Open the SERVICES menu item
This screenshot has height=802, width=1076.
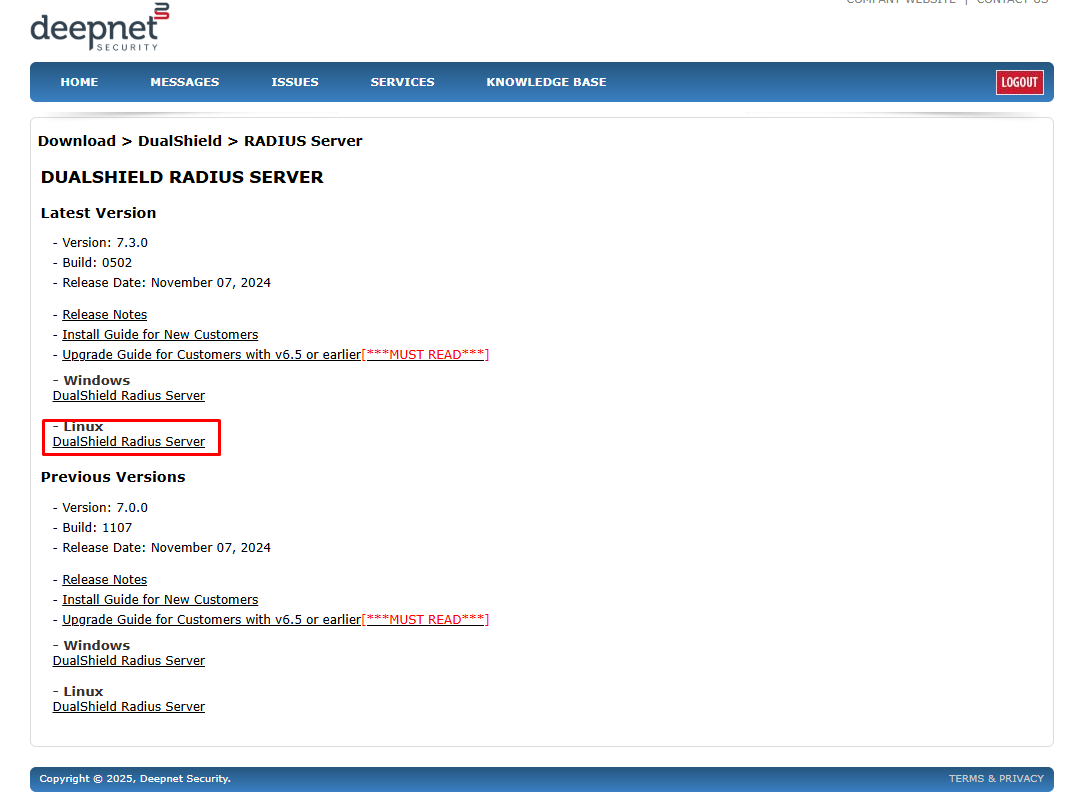[x=402, y=82]
